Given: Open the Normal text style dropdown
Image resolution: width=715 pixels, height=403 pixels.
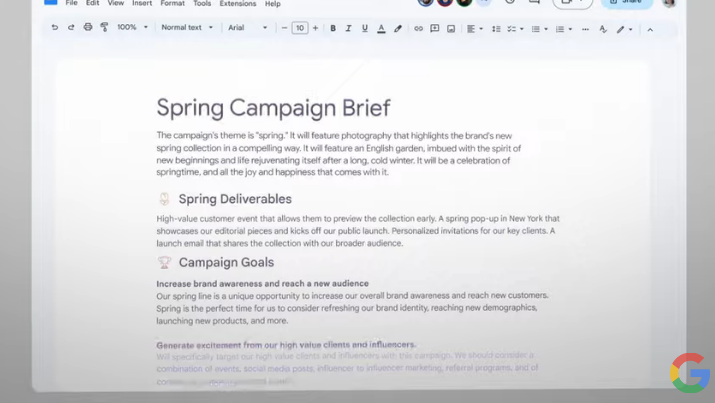Looking at the screenshot, I should click(187, 27).
